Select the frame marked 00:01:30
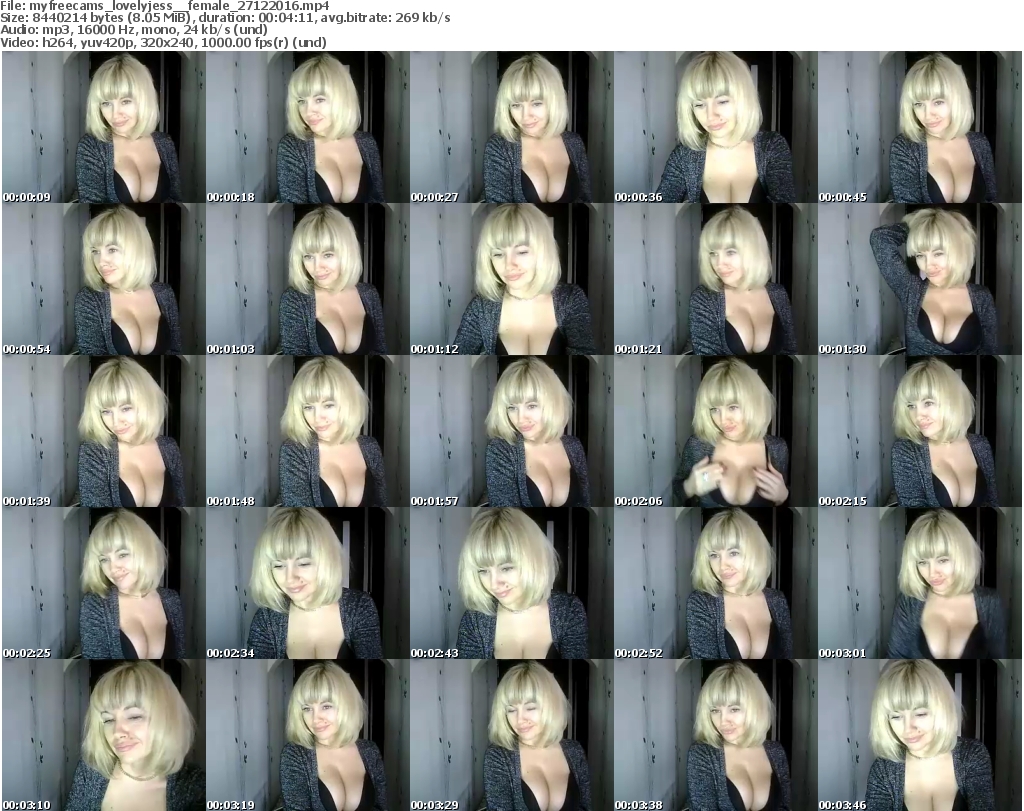1024x811 pixels. (x=920, y=279)
